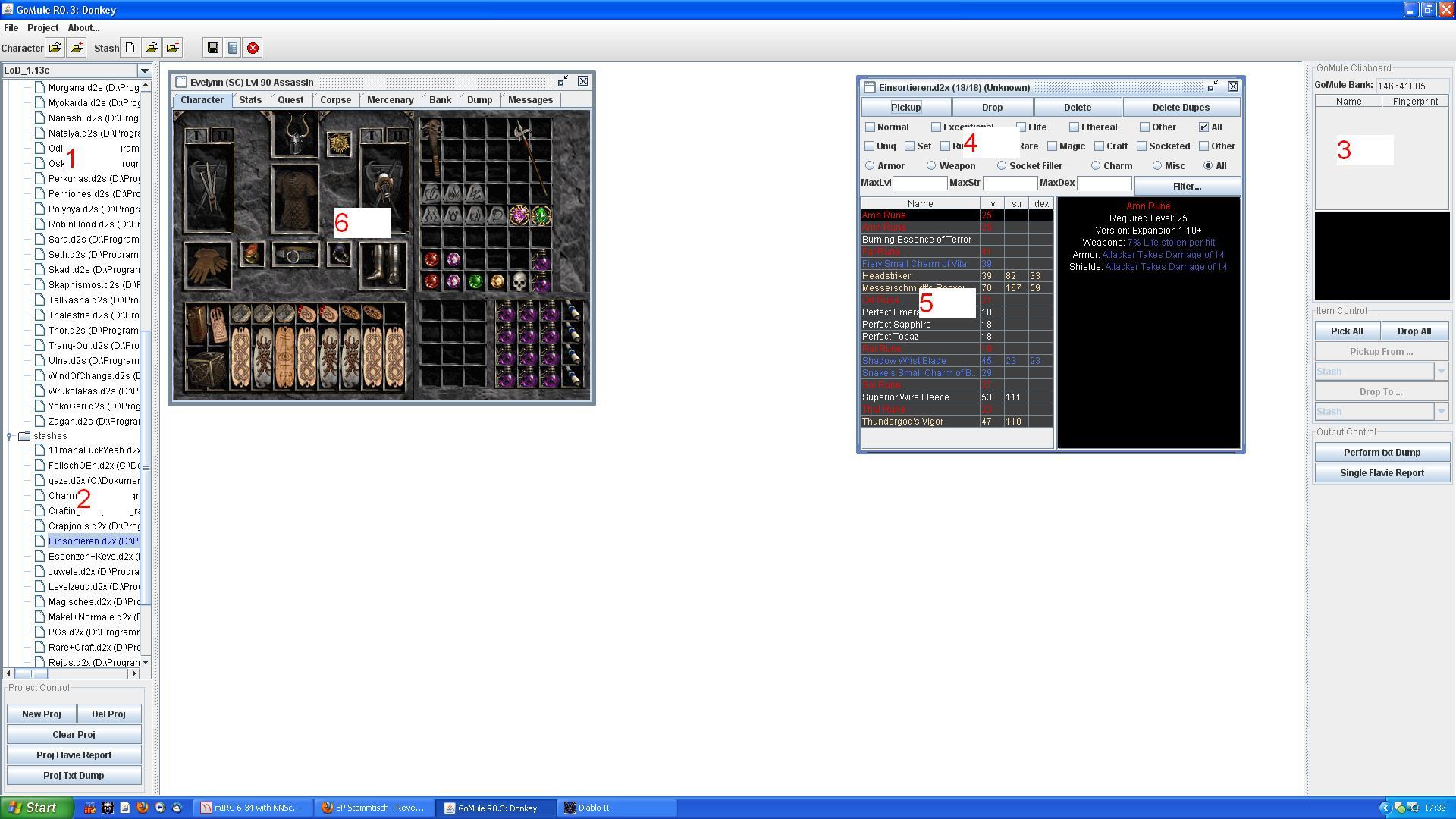The width and height of the screenshot is (1456, 819).
Task: Open the calculator toolbar icon
Action: click(x=233, y=48)
